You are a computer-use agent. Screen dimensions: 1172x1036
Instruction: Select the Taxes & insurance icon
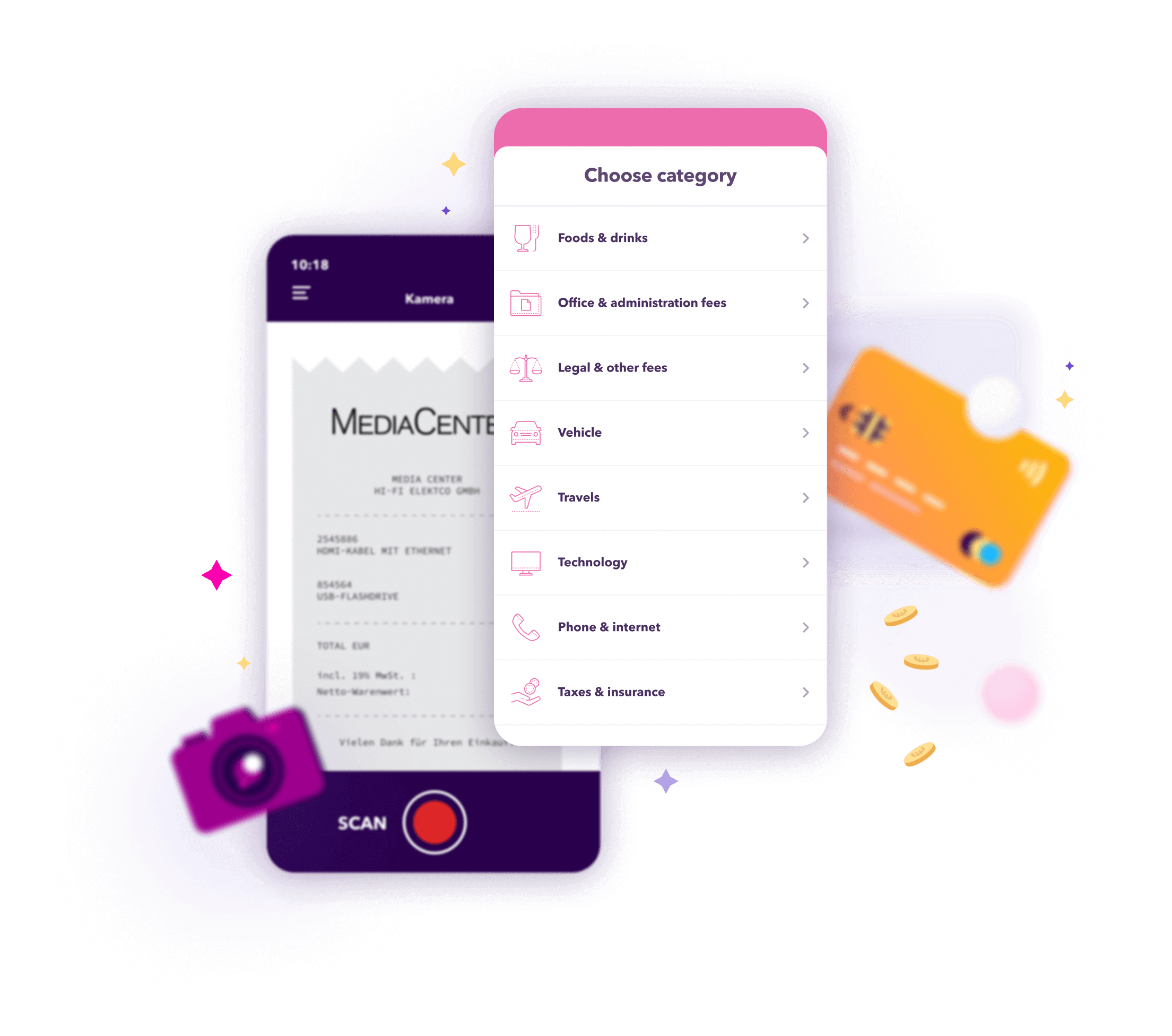click(x=528, y=691)
